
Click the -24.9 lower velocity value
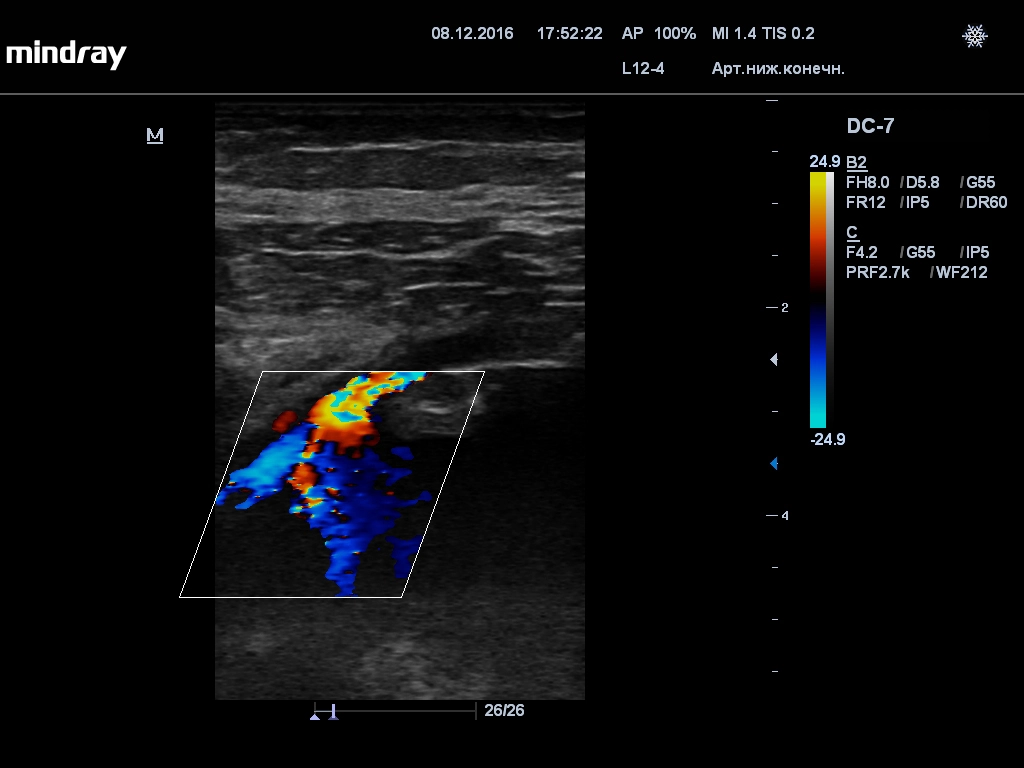pos(827,440)
